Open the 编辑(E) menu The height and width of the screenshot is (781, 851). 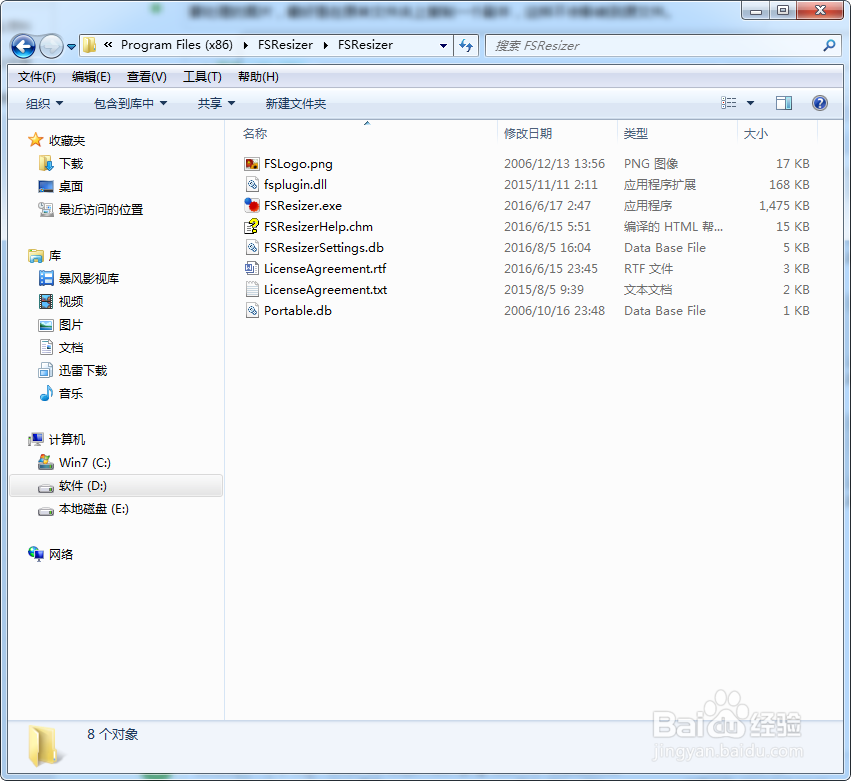tap(91, 77)
